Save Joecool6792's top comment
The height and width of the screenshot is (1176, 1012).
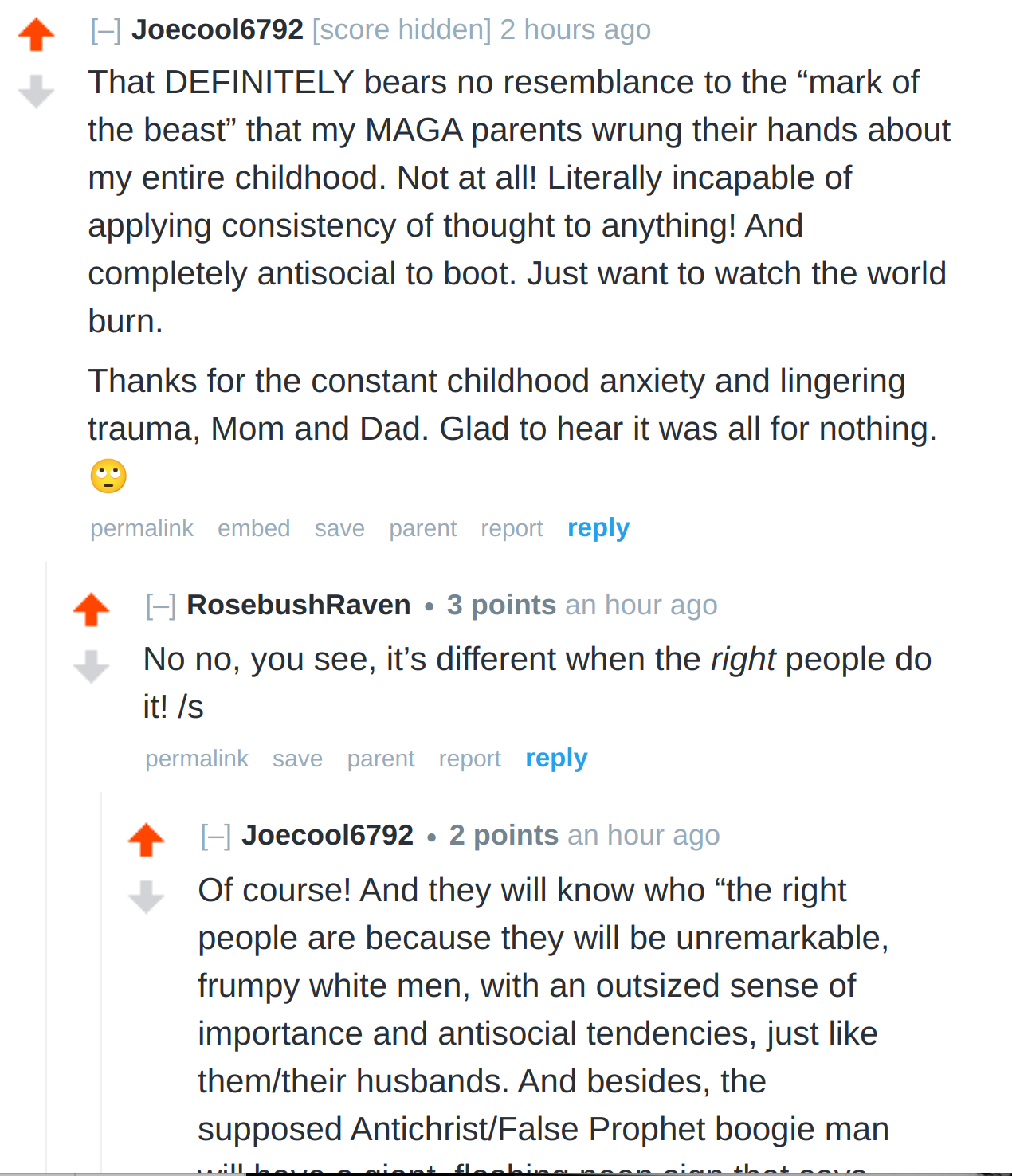click(x=339, y=528)
